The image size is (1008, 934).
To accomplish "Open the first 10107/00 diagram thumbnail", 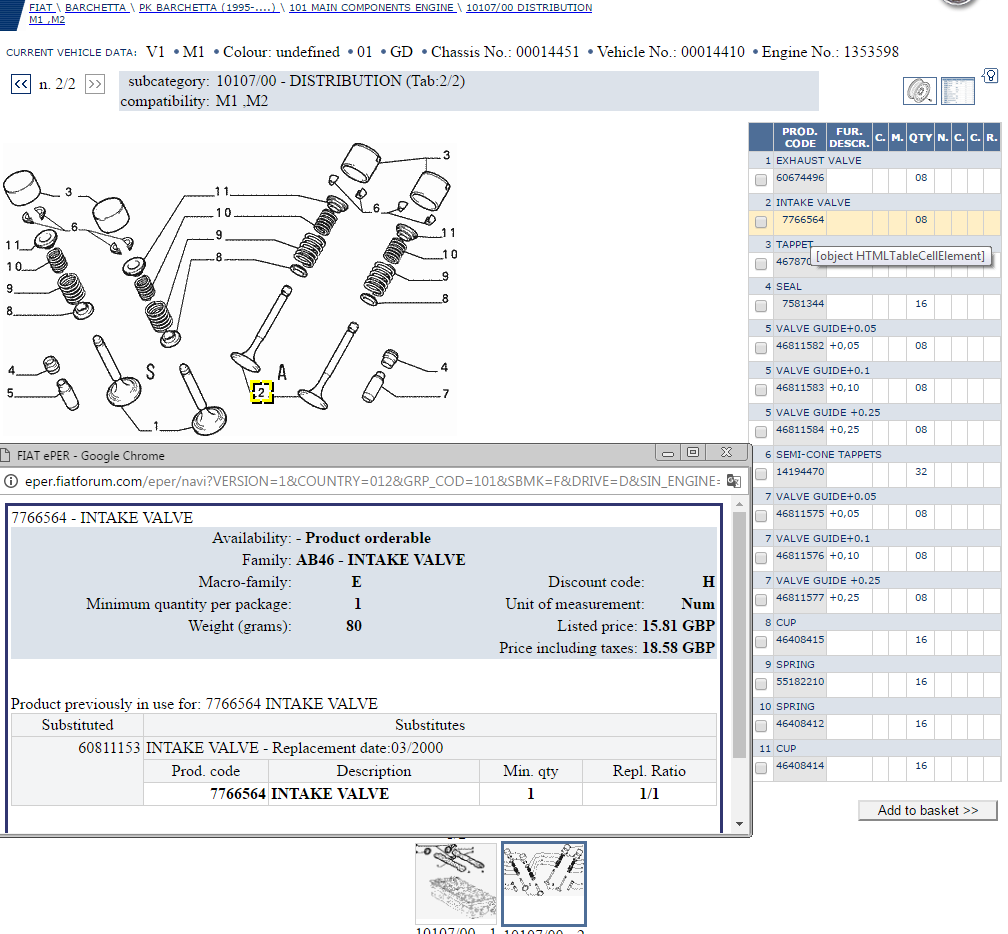I will point(456,884).
